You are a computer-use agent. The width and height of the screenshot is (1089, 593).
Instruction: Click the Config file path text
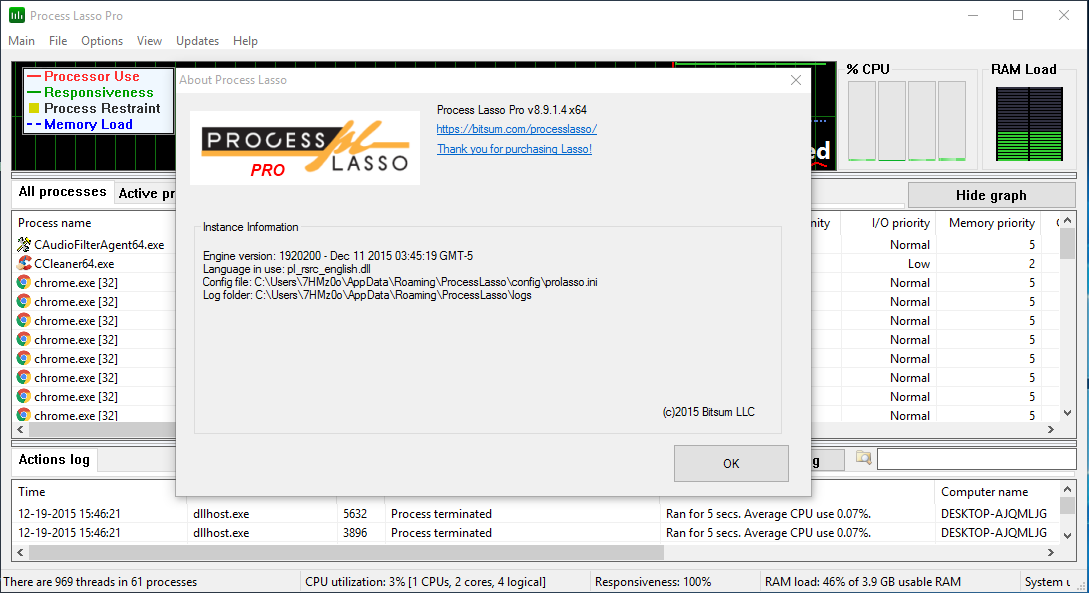(400, 282)
